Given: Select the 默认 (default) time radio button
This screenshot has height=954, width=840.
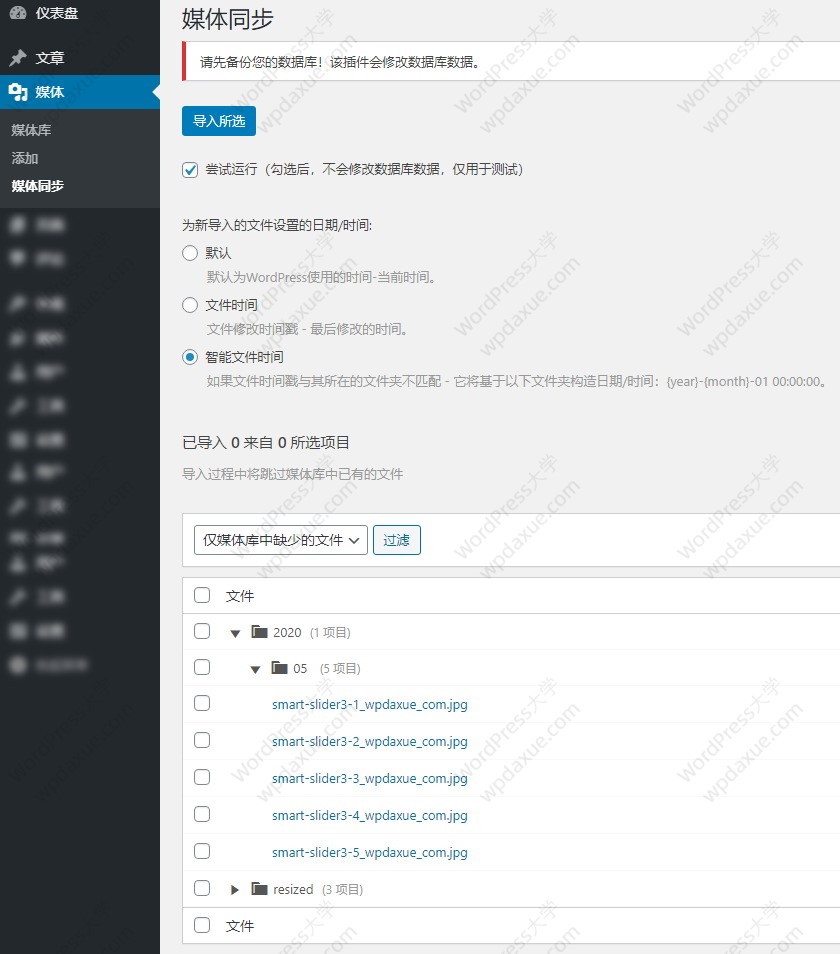Looking at the screenshot, I should click(x=190, y=253).
